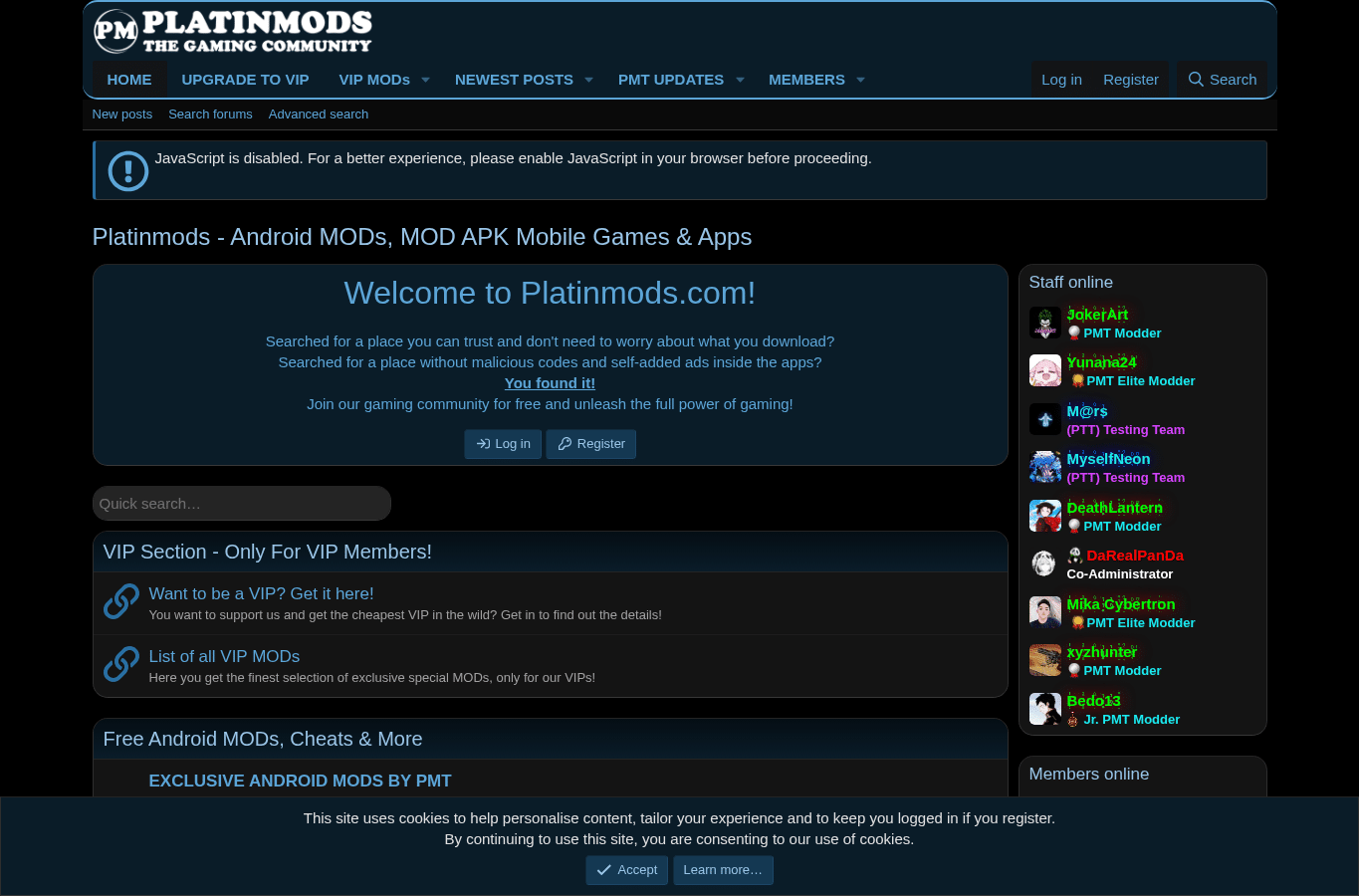Open the PMT Updates tab
This screenshot has width=1359, height=896.
[671, 80]
